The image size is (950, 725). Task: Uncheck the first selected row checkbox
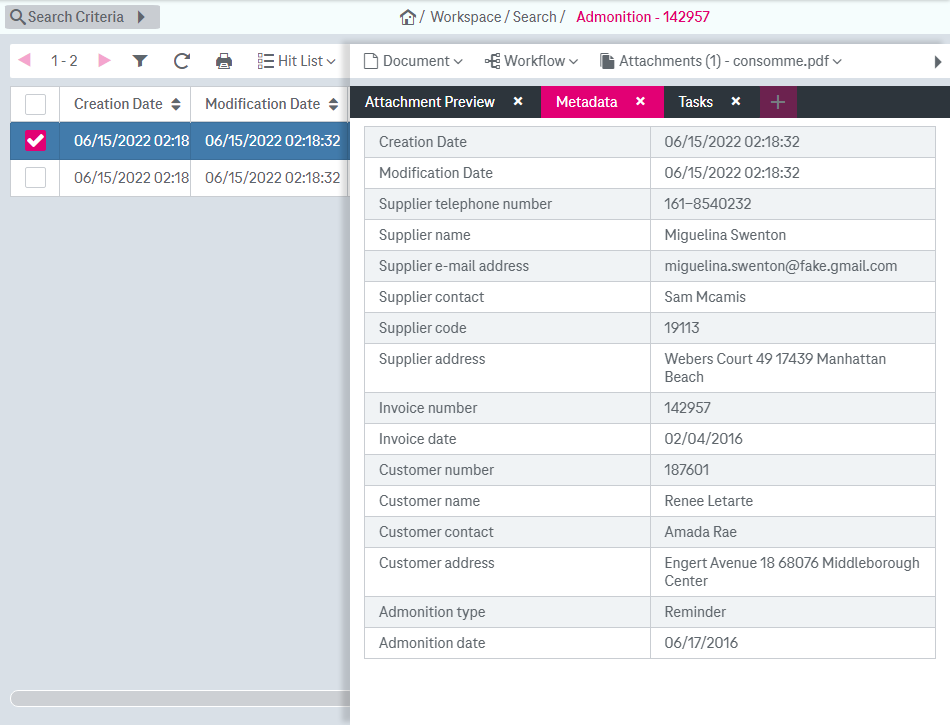(35, 141)
